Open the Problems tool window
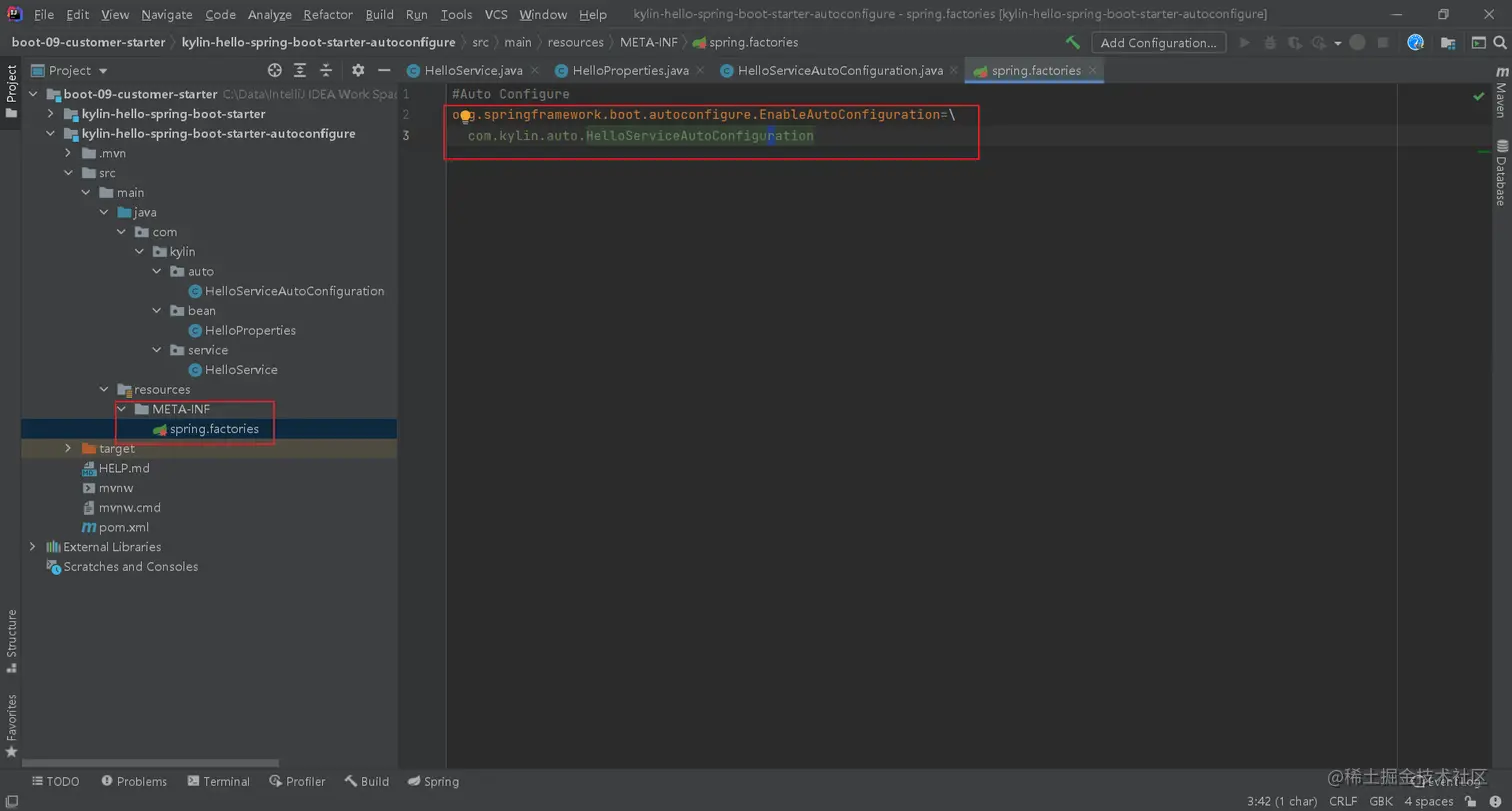The width and height of the screenshot is (1512, 811). click(133, 781)
